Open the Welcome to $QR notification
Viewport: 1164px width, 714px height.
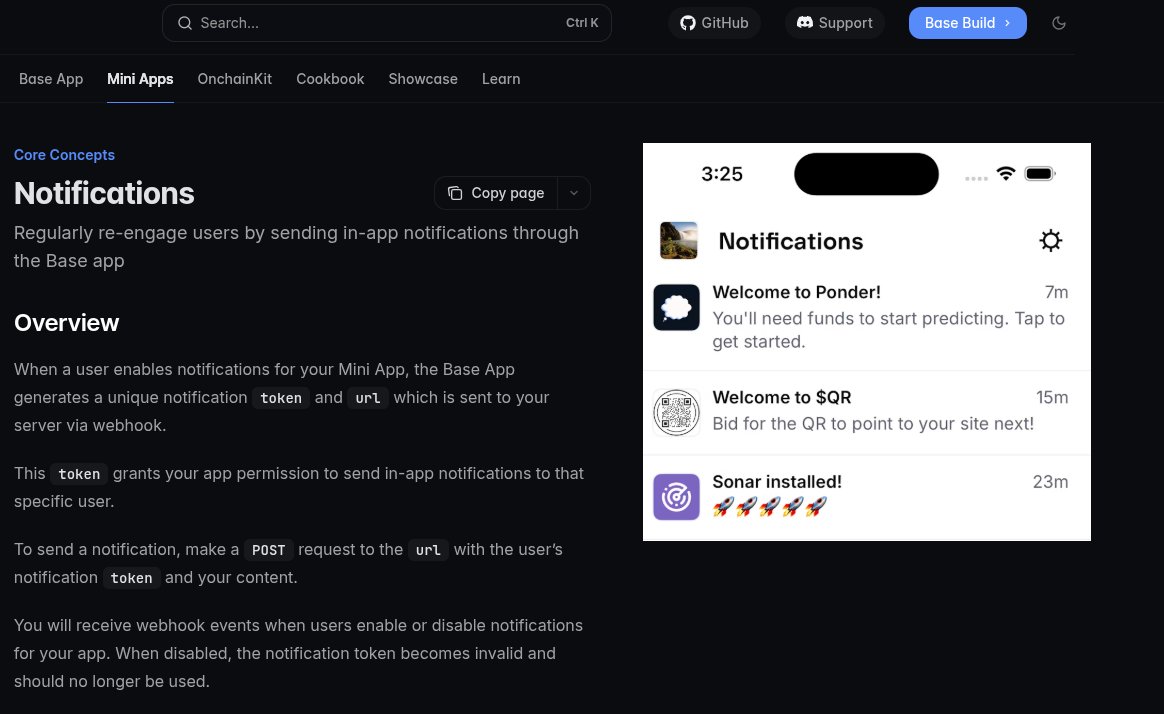pyautogui.click(x=866, y=413)
